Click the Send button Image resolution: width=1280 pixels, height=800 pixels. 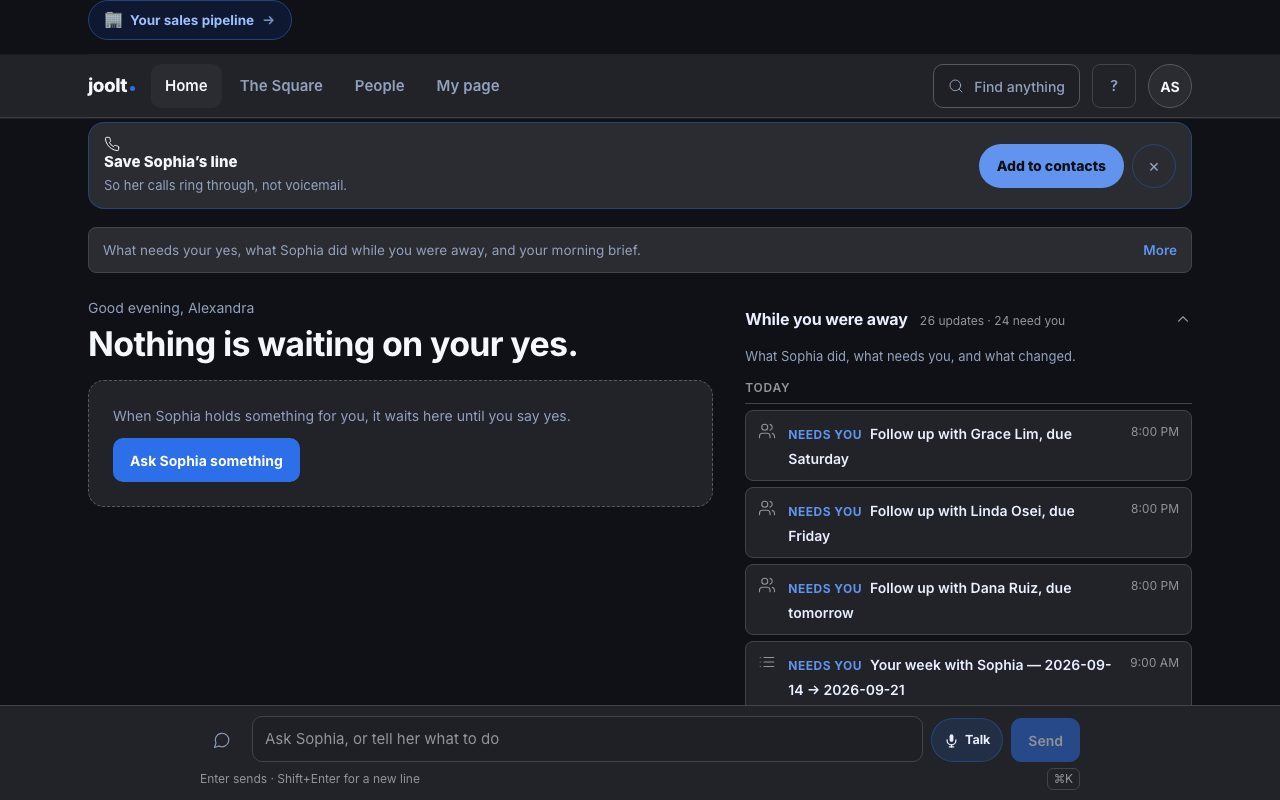(x=1045, y=740)
